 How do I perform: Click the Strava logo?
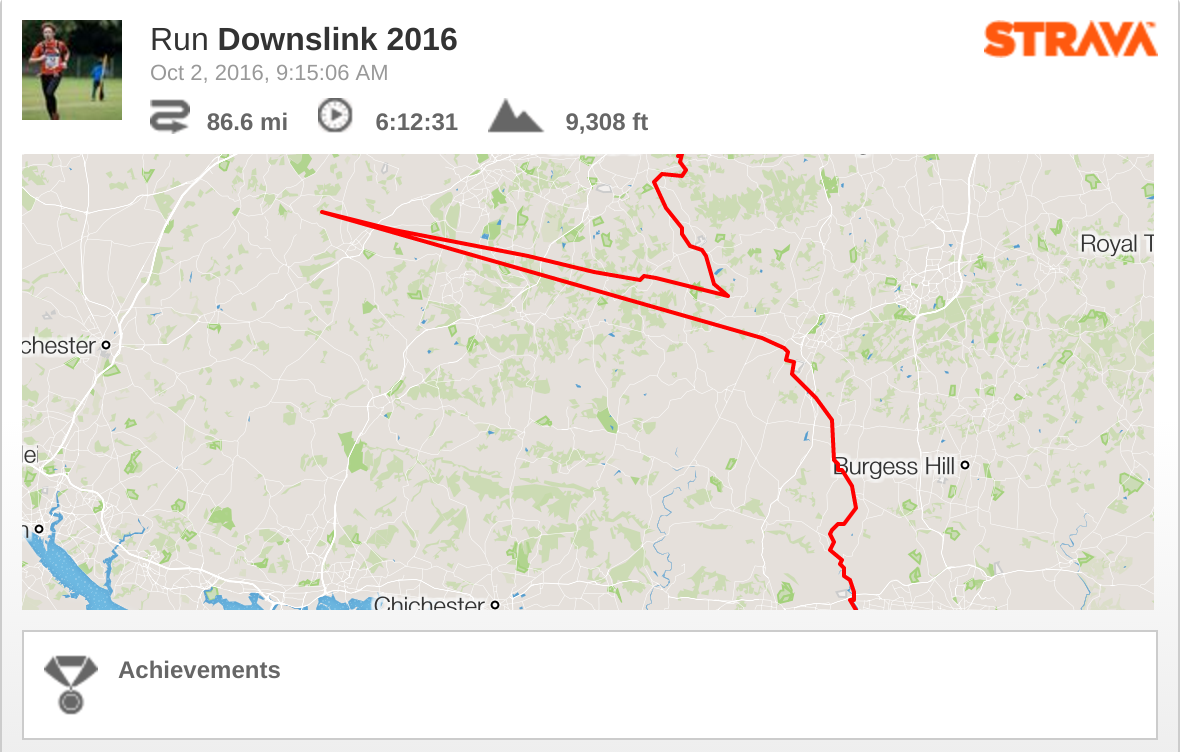(x=1070, y=39)
